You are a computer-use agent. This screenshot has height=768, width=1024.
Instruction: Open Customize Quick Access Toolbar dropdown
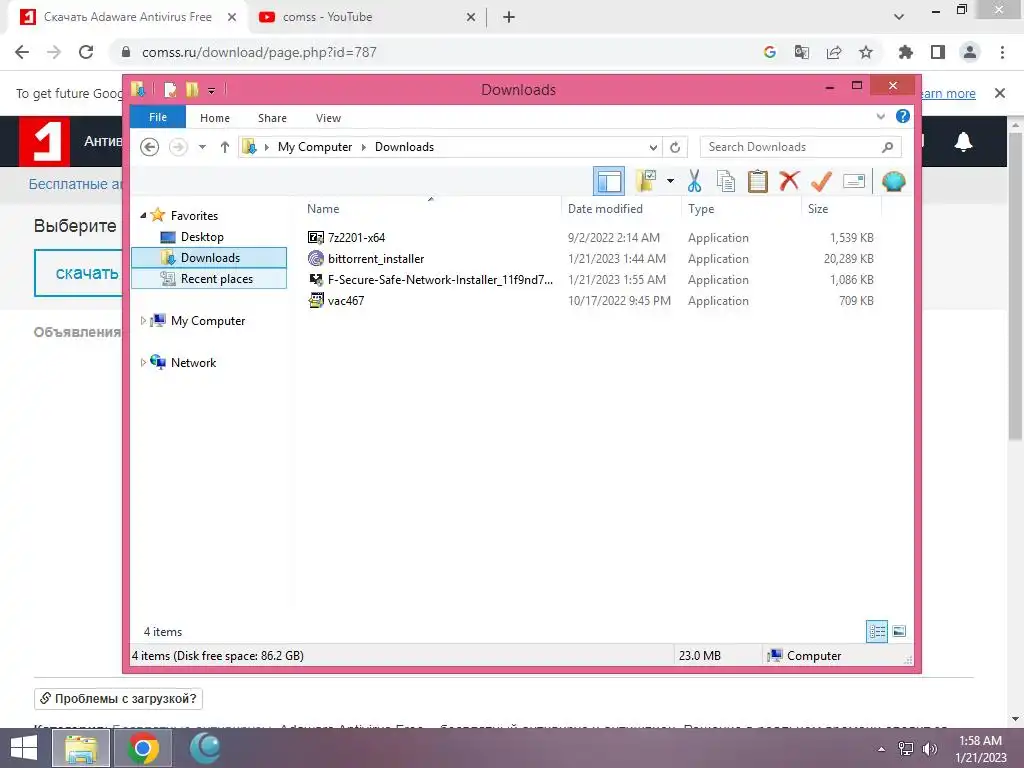[212, 90]
